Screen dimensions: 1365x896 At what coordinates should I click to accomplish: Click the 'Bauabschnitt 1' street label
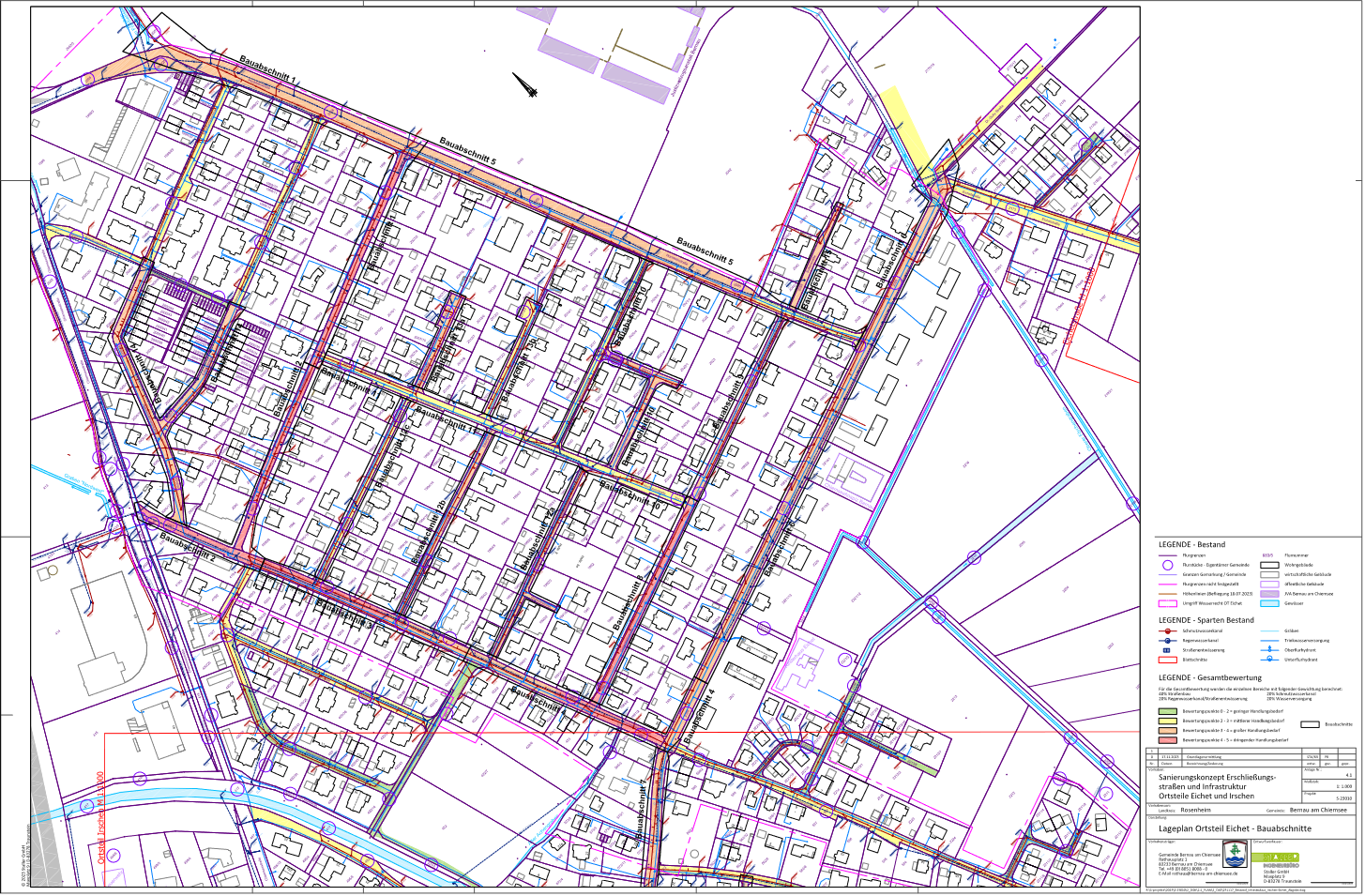click(x=268, y=70)
